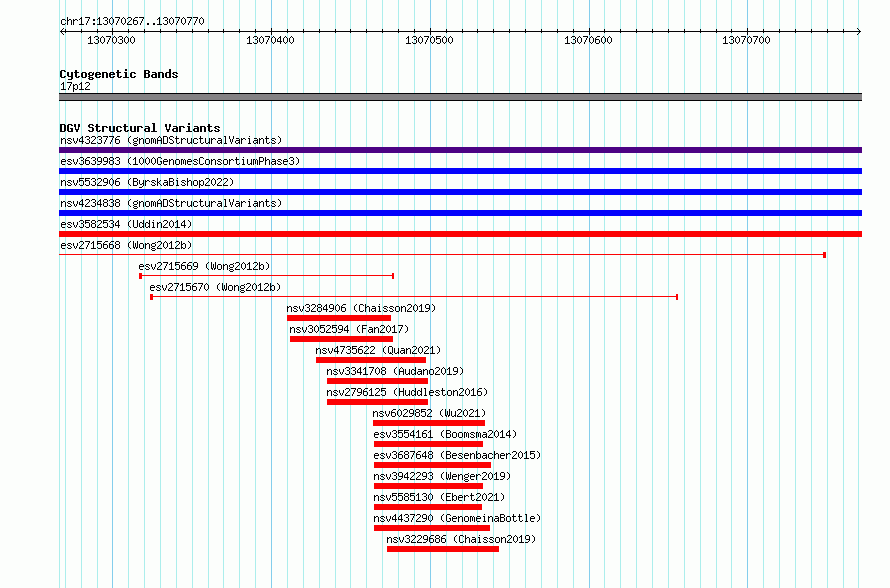Open nsv3284906 Chaisson2019 label

(x=361, y=308)
